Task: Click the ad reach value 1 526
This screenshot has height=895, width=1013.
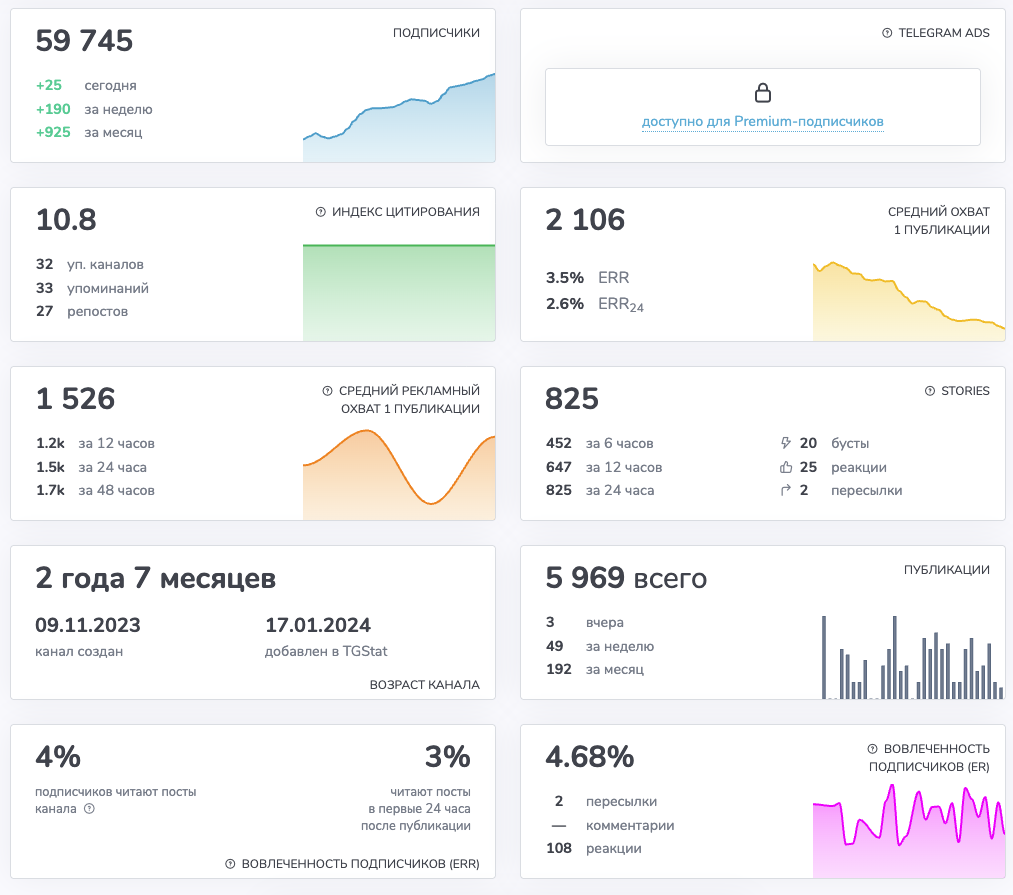Action: click(x=76, y=399)
